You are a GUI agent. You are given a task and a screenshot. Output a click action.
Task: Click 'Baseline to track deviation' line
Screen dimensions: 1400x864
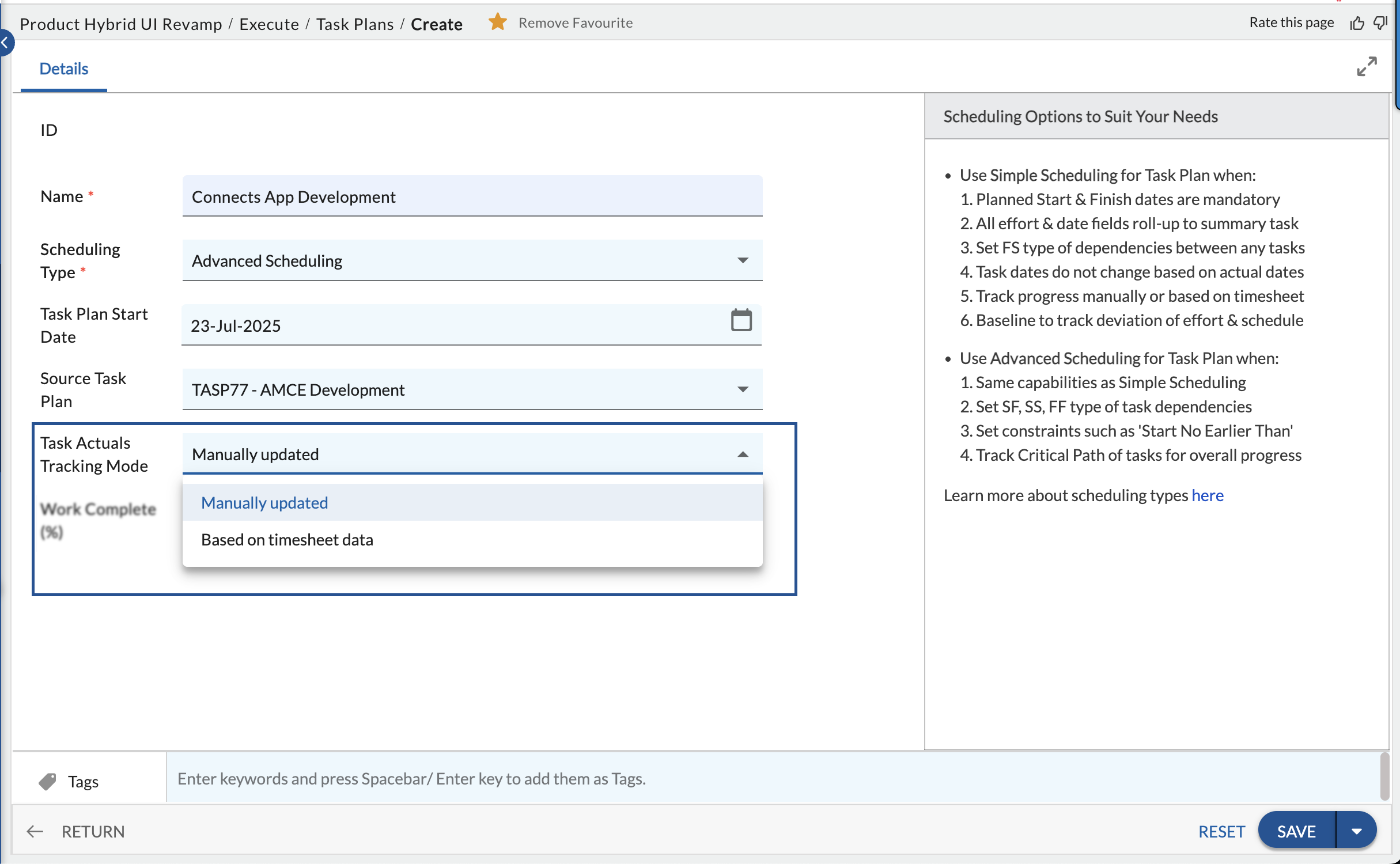(x=1132, y=320)
